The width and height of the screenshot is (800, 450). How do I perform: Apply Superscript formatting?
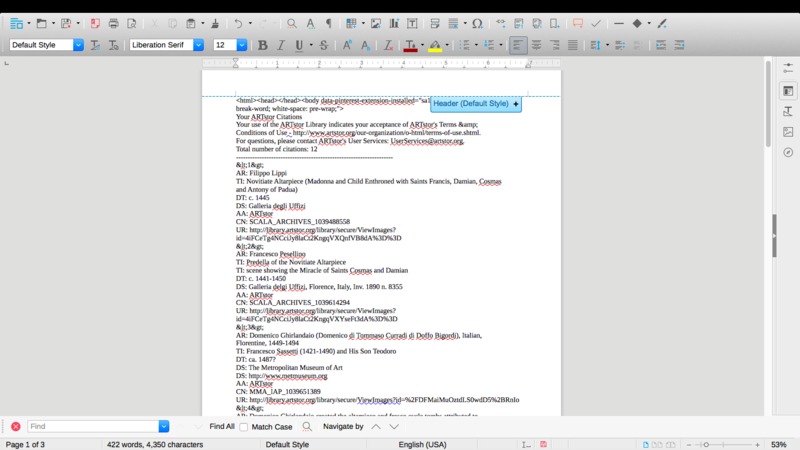click(x=347, y=45)
